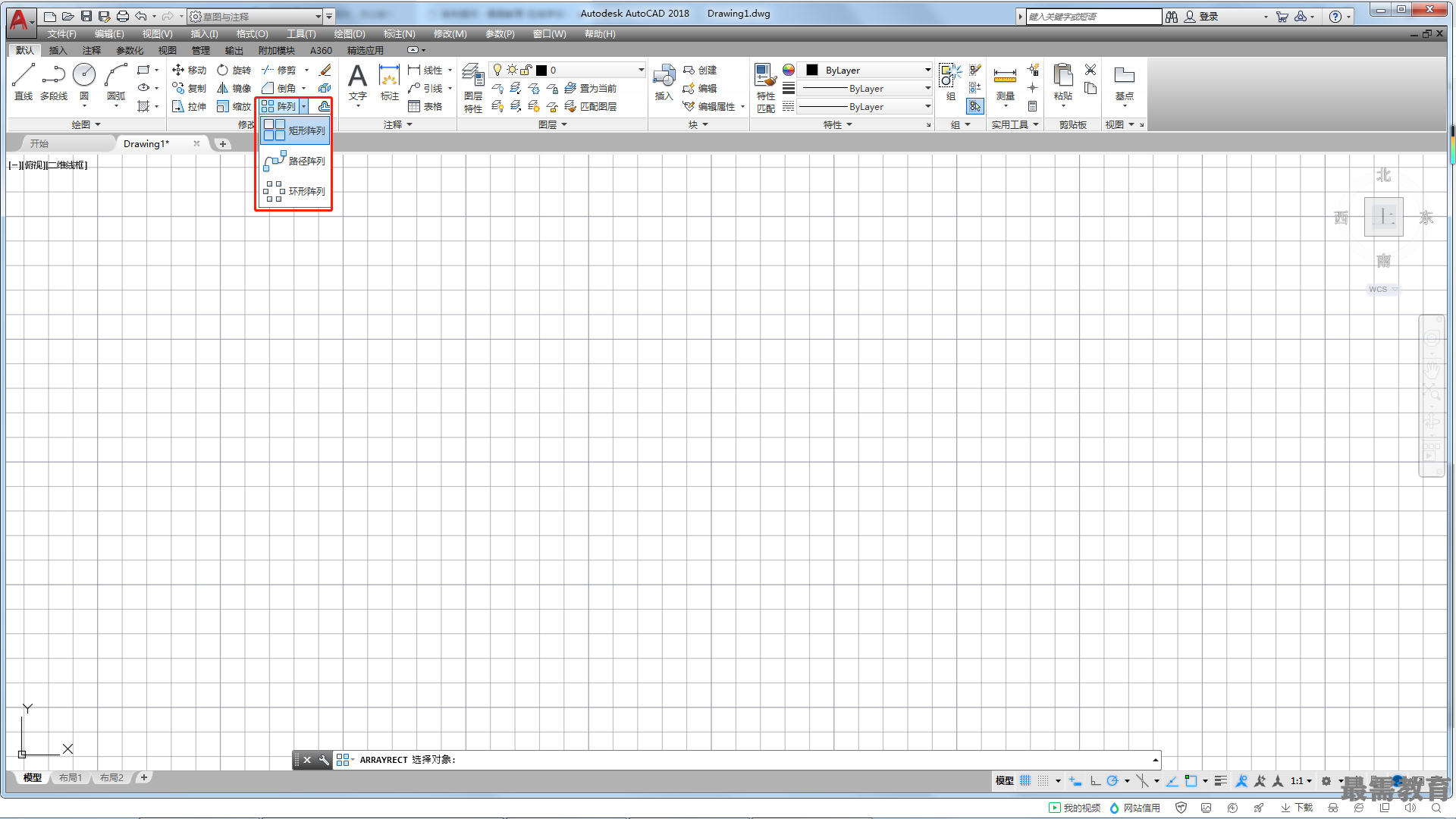1456x819 pixels.
Task: Toggle snap mode in status bar
Action: pos(1044,780)
